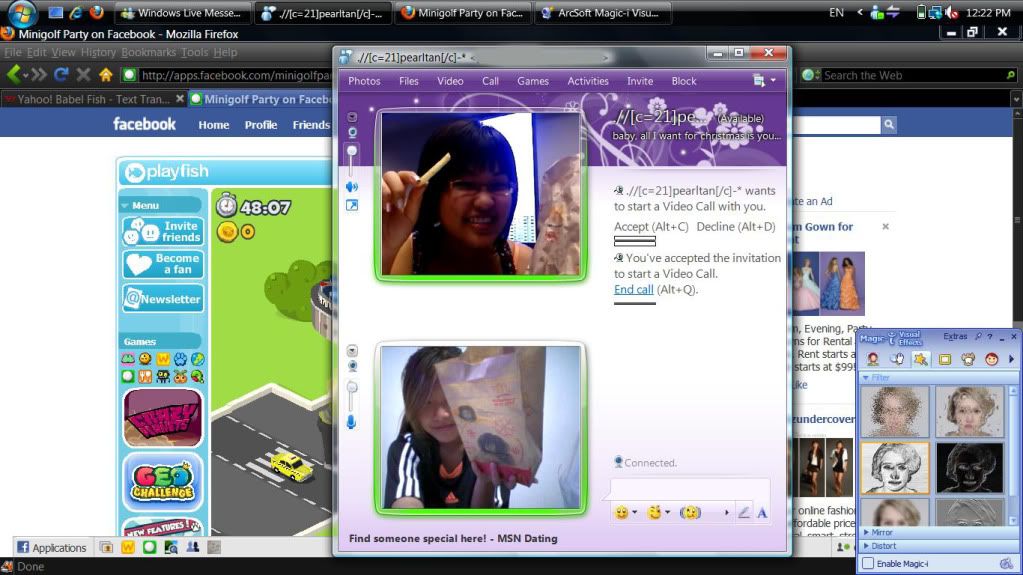
Task: Click Invite in the Messenger toolbar
Action: pyautogui.click(x=640, y=81)
